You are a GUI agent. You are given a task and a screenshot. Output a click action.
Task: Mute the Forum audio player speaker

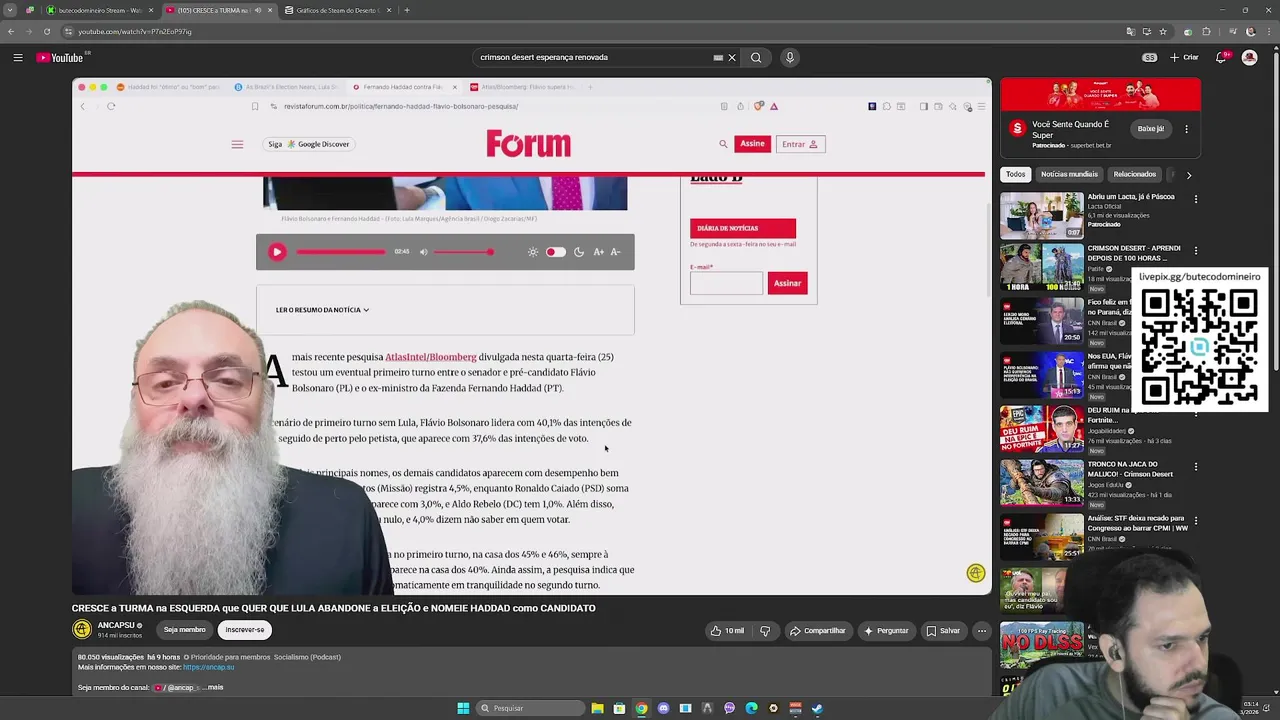(423, 252)
